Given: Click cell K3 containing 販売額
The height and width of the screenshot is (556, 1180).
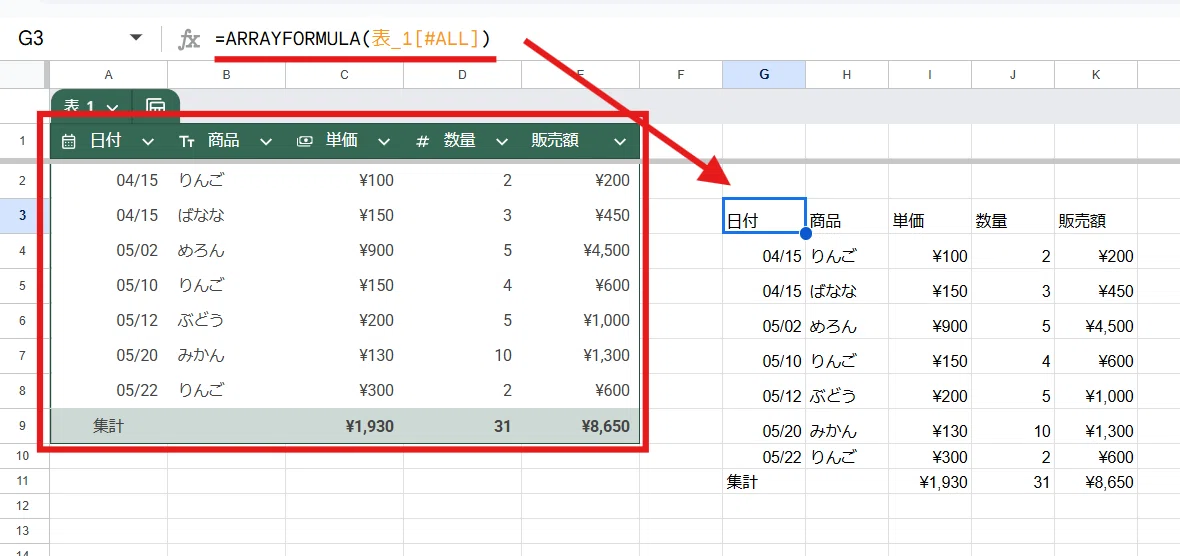Looking at the screenshot, I should (1096, 216).
